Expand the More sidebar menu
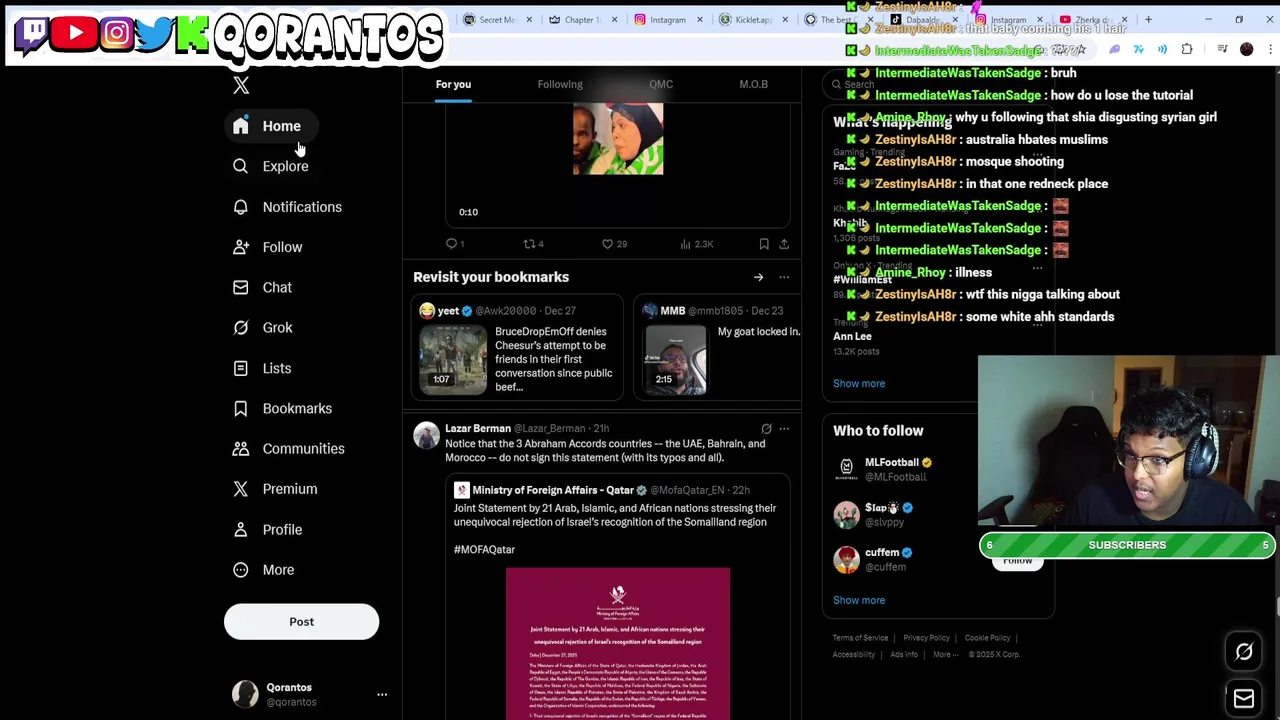Image resolution: width=1280 pixels, height=720 pixels. coord(264,570)
